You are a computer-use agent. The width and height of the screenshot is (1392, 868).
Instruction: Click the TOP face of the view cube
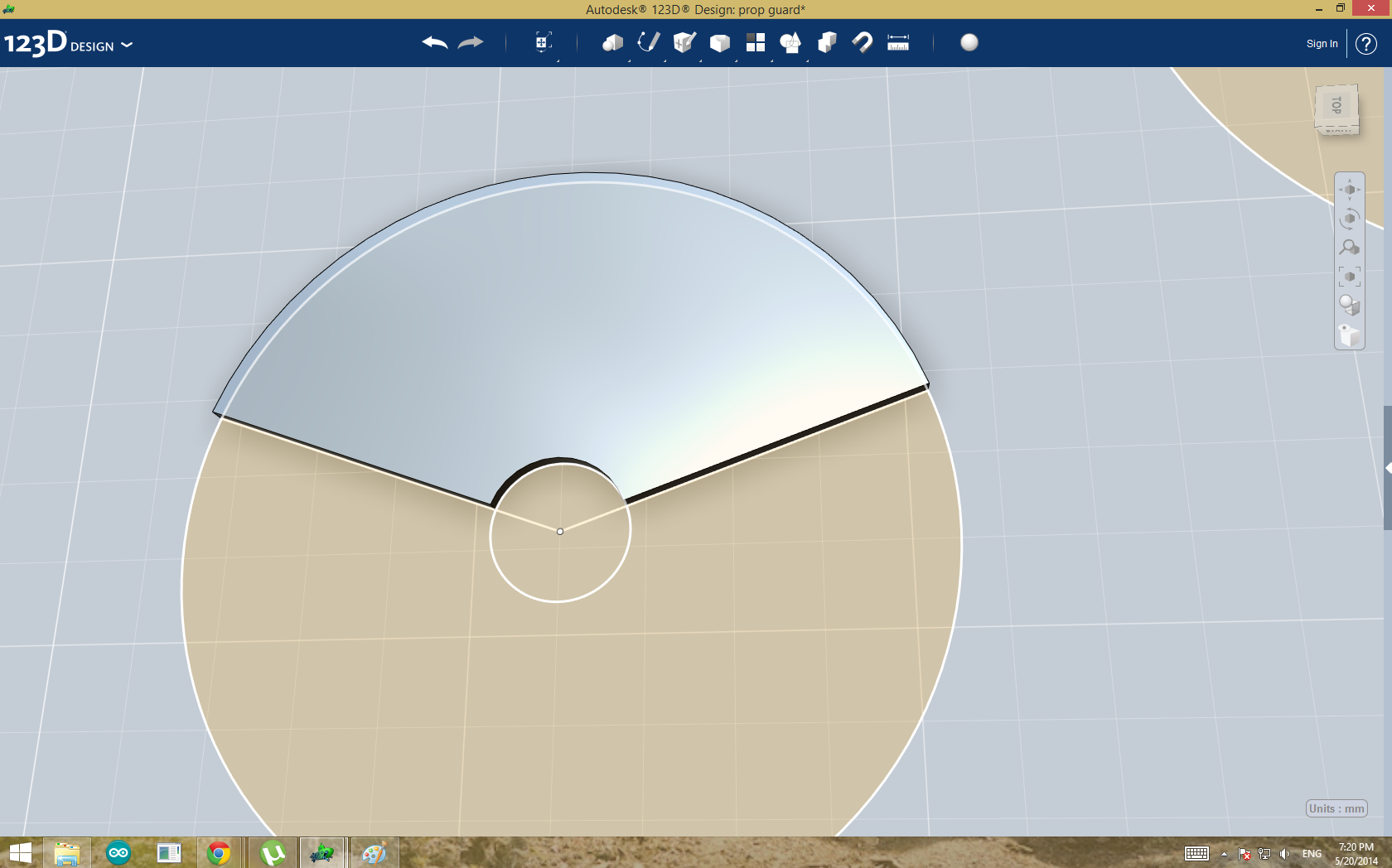[x=1336, y=105]
